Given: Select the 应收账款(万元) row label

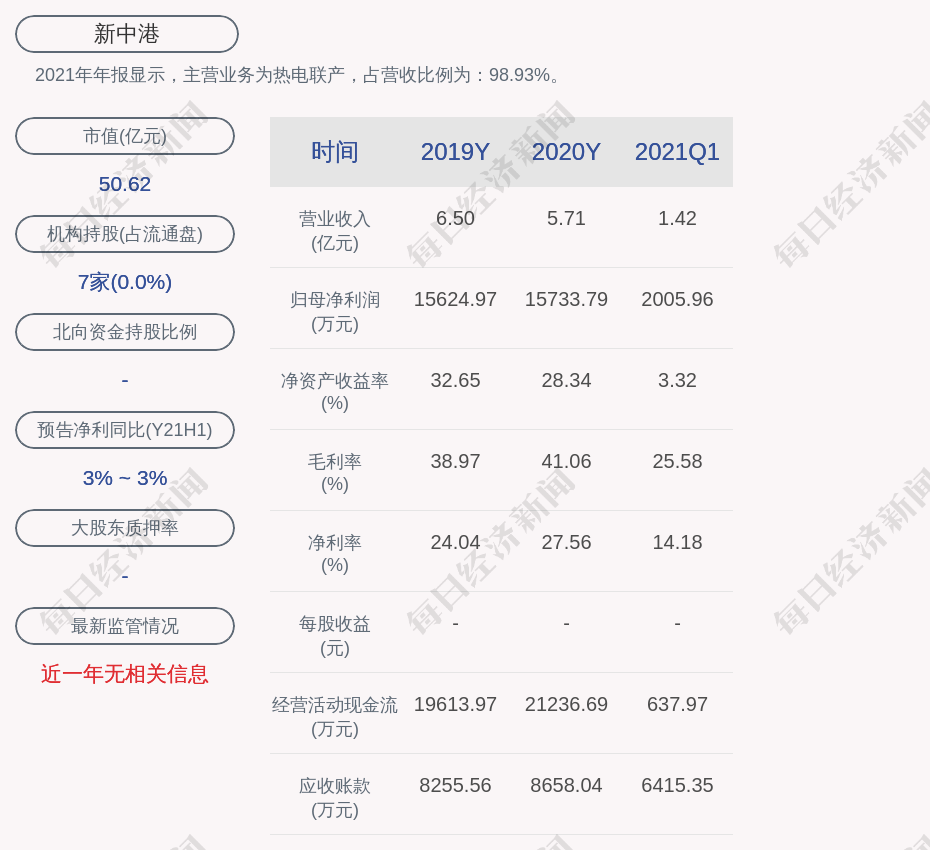Looking at the screenshot, I should click(x=335, y=797).
